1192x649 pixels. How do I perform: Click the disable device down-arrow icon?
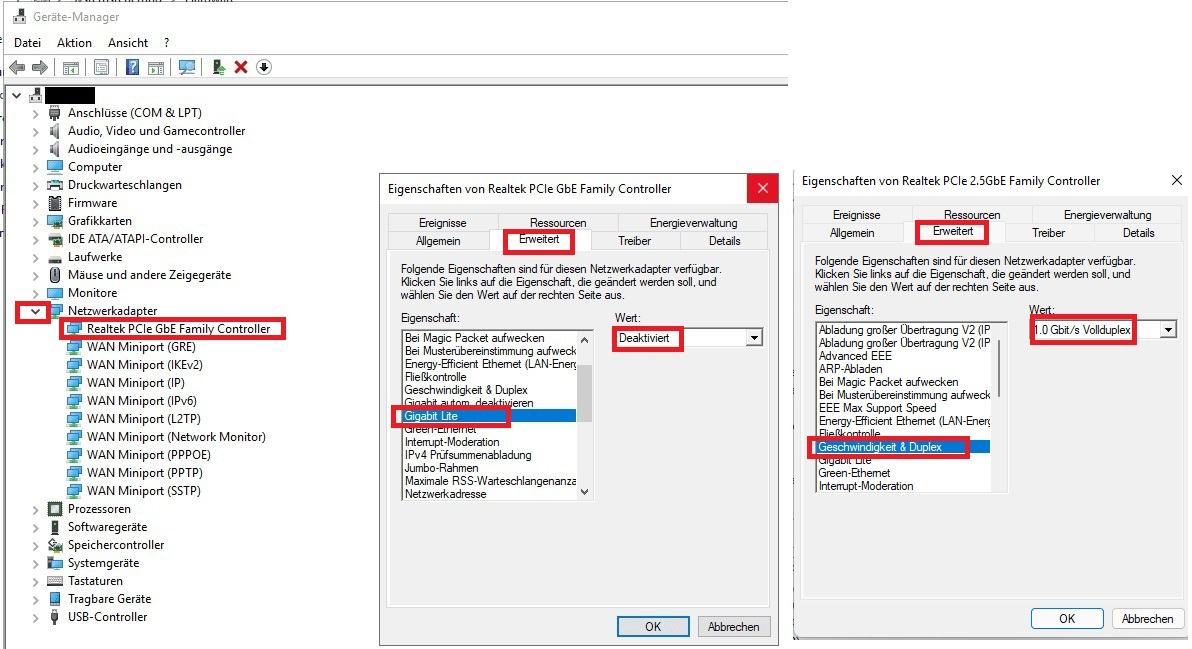click(264, 68)
